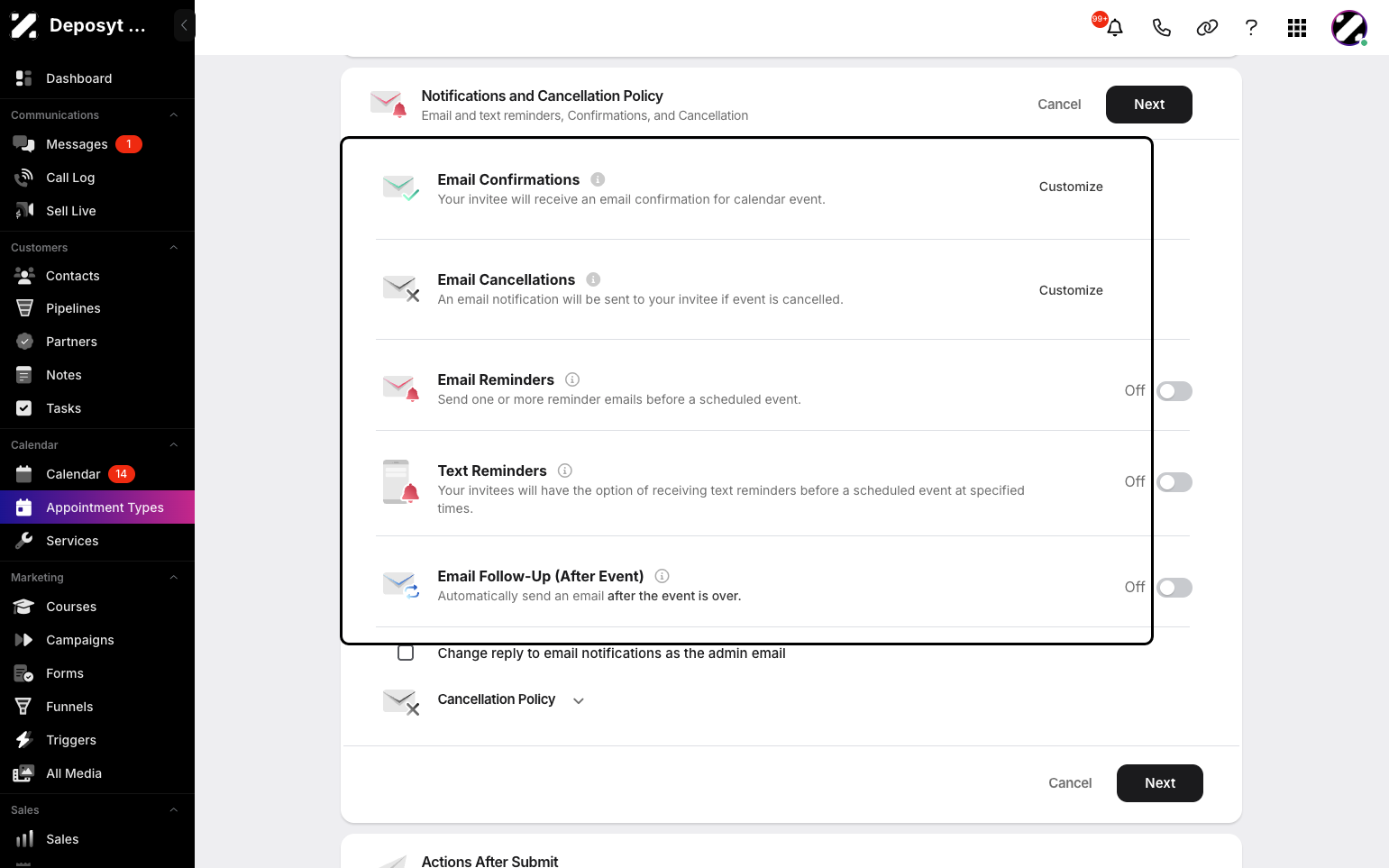1389x868 pixels.
Task: Click the bottom Cancel link
Action: [x=1070, y=783]
